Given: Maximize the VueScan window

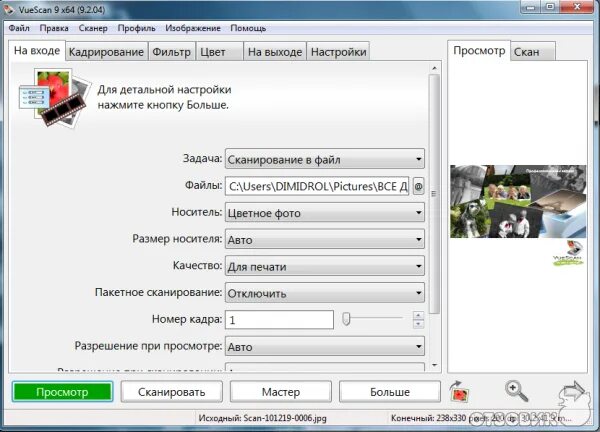Looking at the screenshot, I should [550, 7].
